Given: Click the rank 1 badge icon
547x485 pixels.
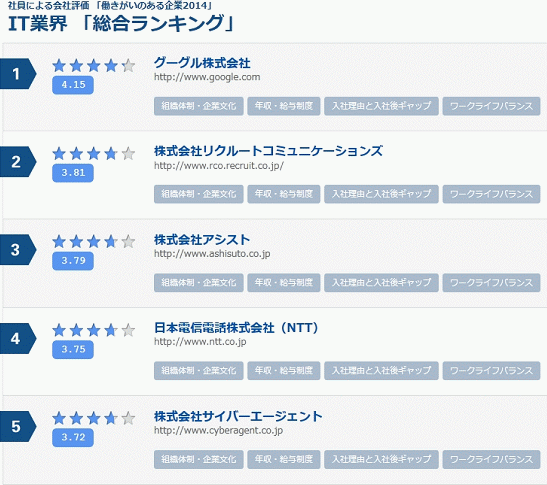Looking at the screenshot, I should [18, 74].
